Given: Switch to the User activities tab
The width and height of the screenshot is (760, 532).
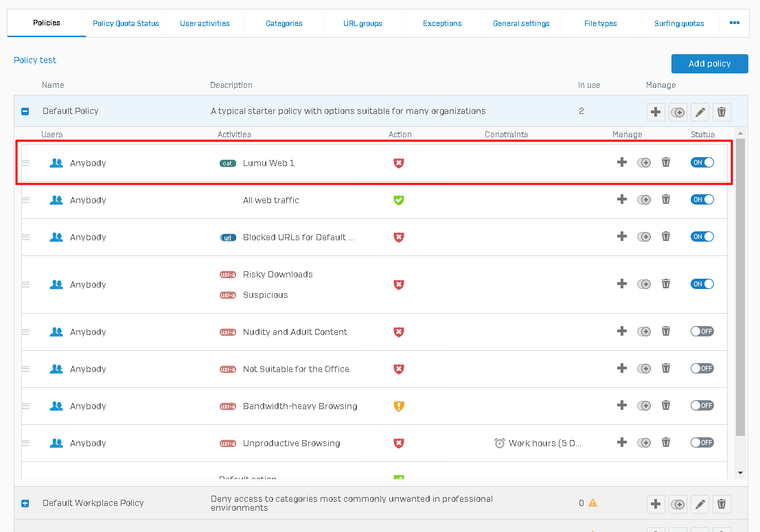Looking at the screenshot, I should (x=204, y=23).
